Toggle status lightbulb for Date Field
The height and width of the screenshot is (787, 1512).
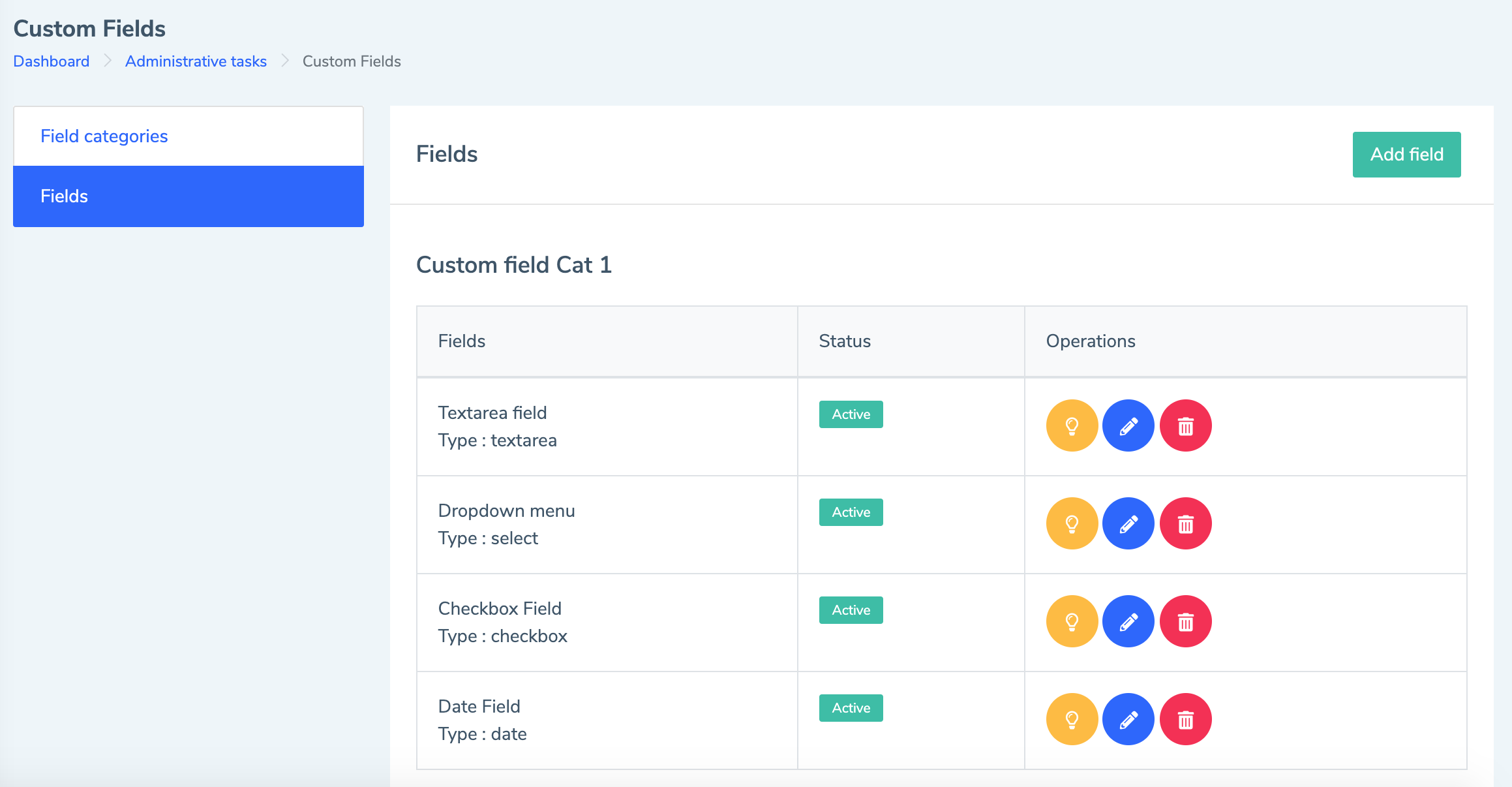click(x=1072, y=720)
